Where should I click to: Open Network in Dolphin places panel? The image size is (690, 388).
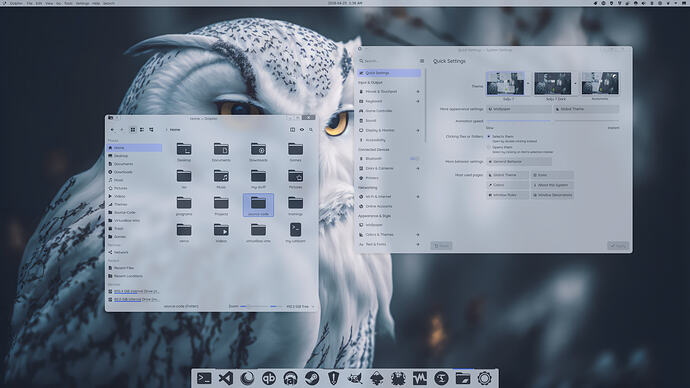(x=135, y=253)
